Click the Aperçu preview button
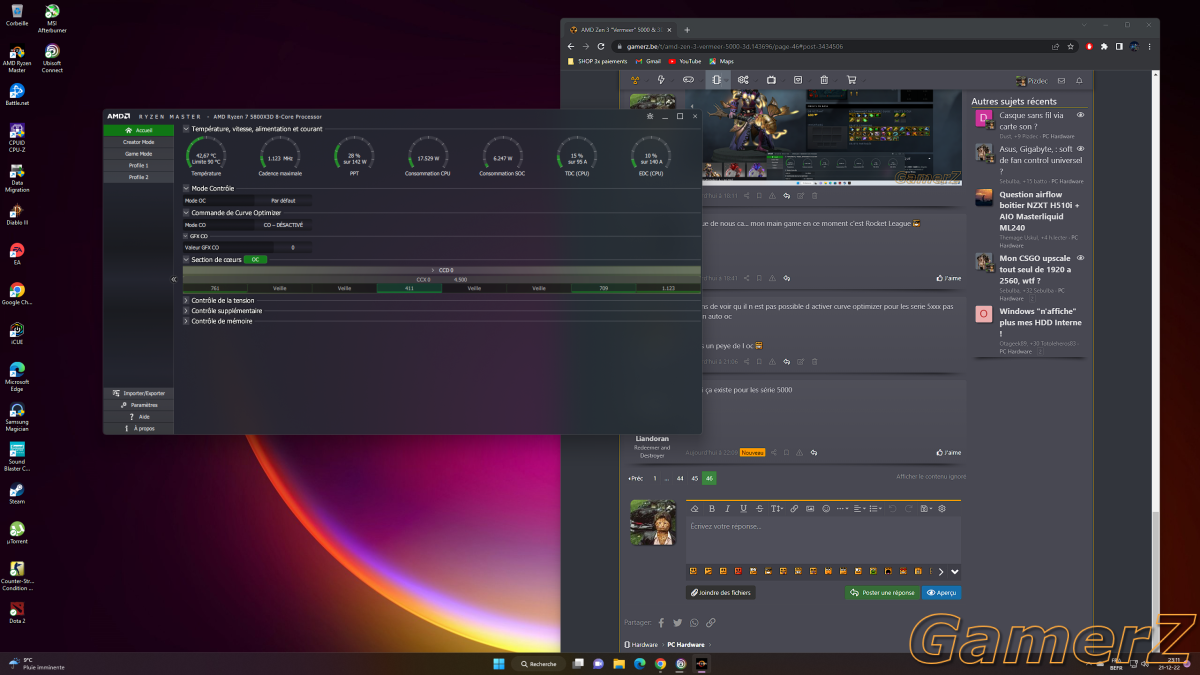Image resolution: width=1200 pixels, height=675 pixels. point(941,592)
